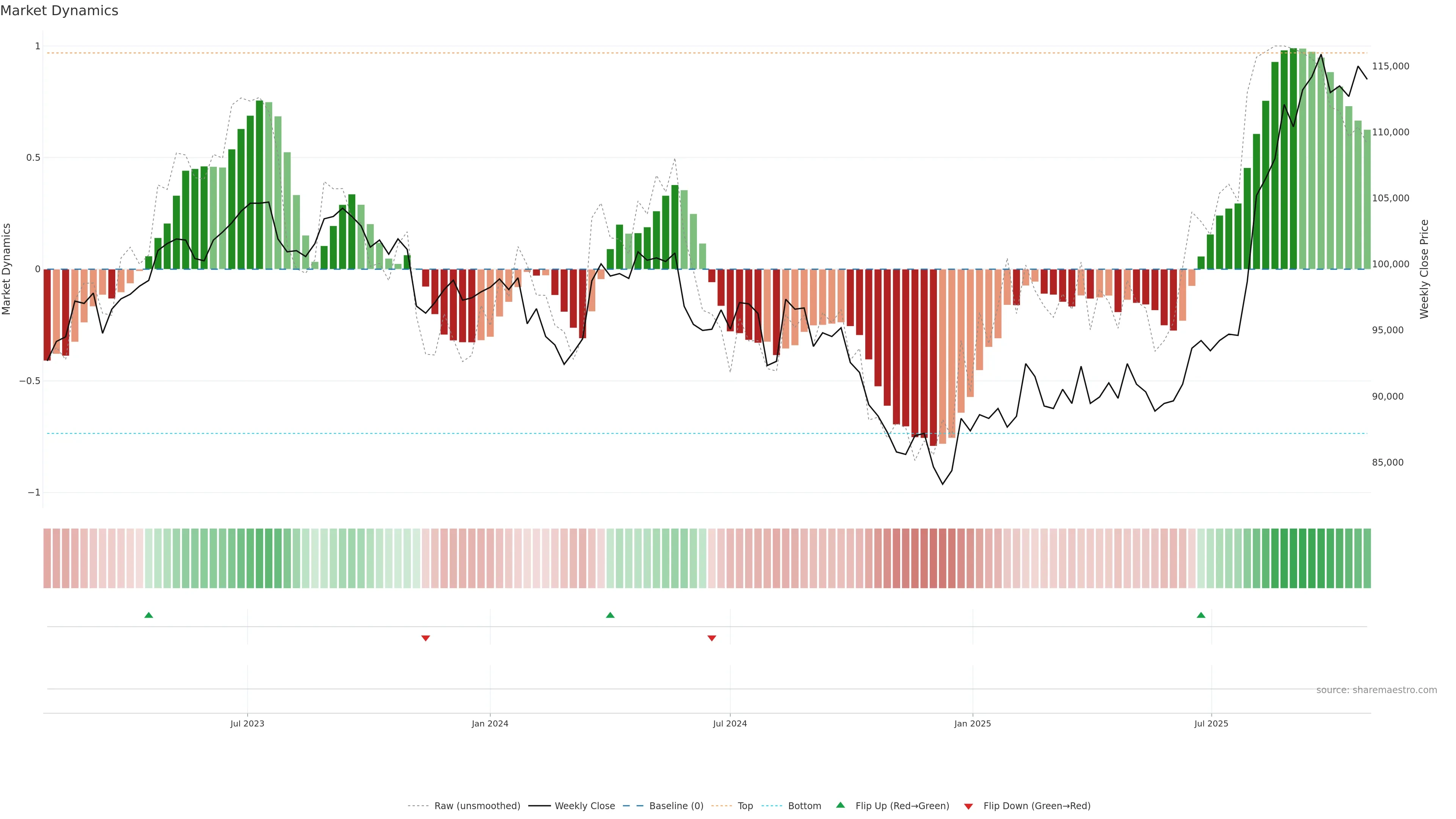Click the leftmost green flip-up triangle marker
This screenshot has width=1456, height=819.
tap(149, 615)
